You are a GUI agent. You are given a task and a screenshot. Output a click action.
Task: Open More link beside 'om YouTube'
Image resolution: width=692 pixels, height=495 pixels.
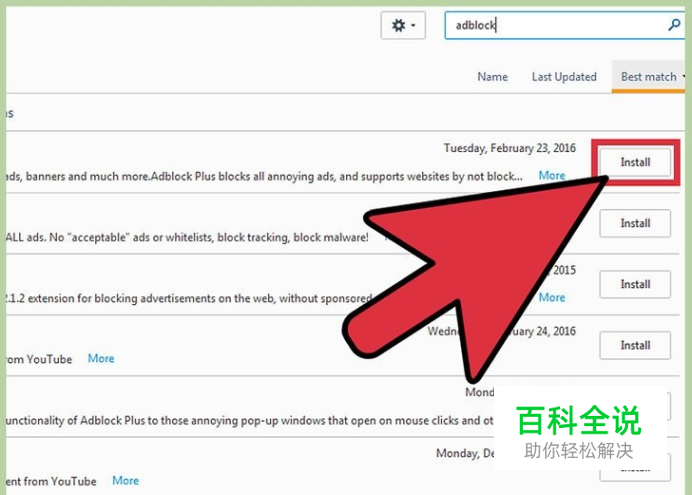coord(101,358)
